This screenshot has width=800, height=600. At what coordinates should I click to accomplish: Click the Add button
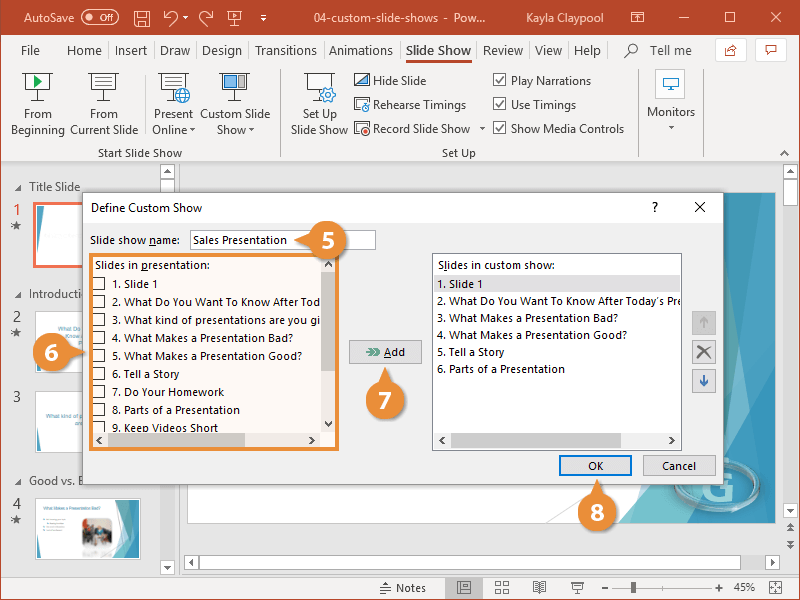tap(385, 352)
